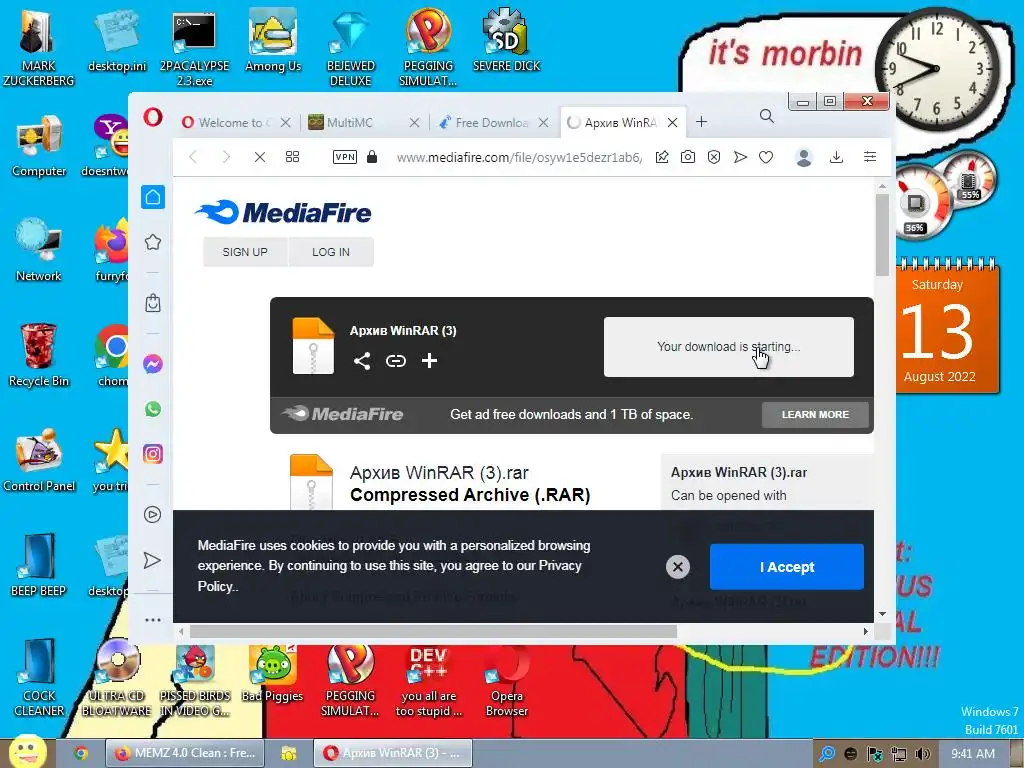
Task: Click taskbar file explorer folder icon
Action: point(289,753)
